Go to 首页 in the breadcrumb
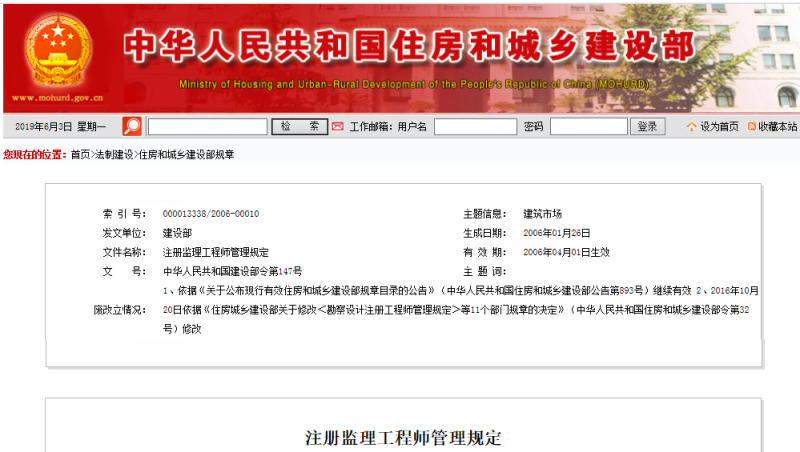 (x=80, y=155)
